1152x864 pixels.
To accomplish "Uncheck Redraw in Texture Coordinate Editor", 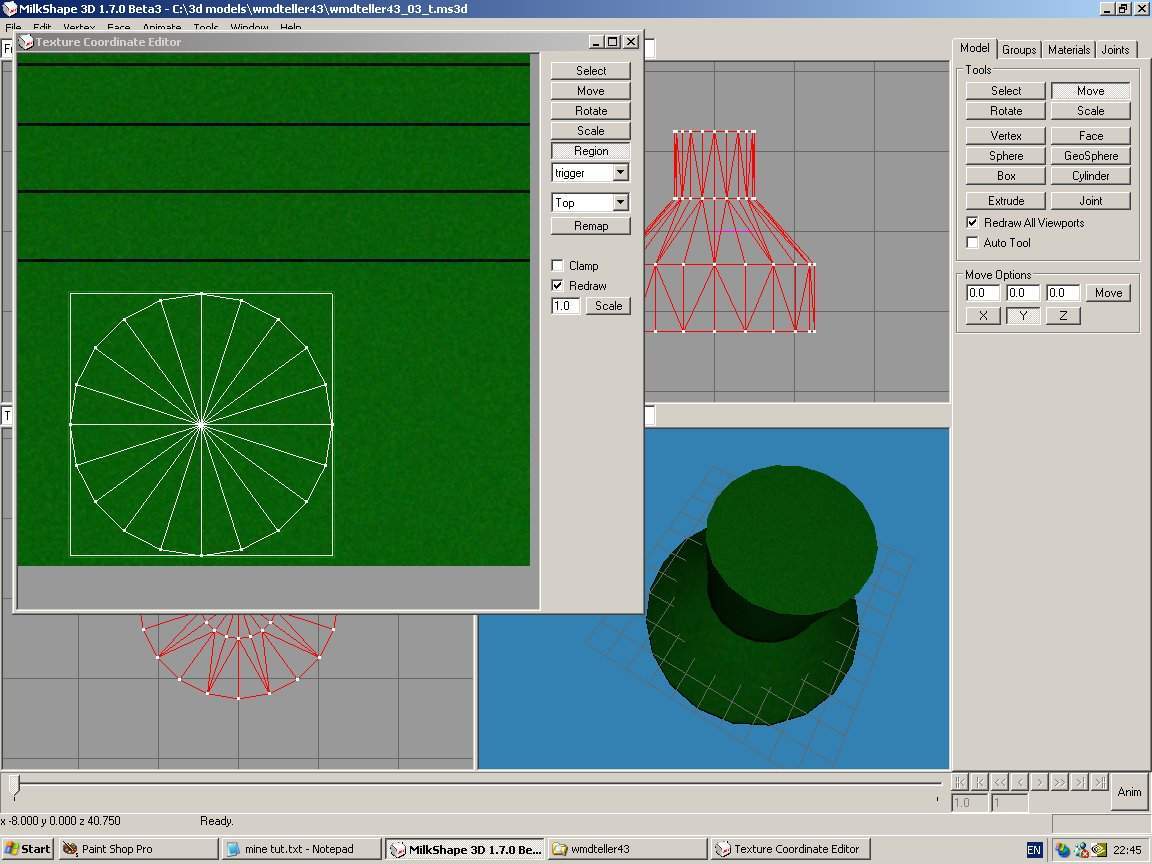I will 558,286.
